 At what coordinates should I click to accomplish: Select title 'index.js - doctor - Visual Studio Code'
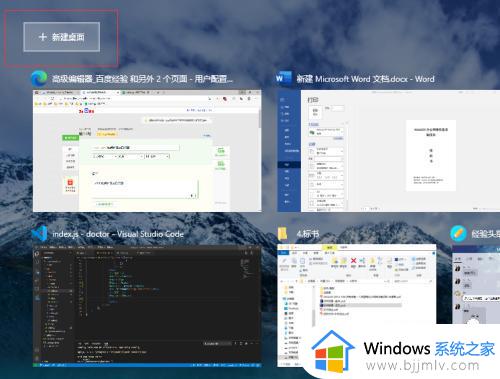click(118, 234)
